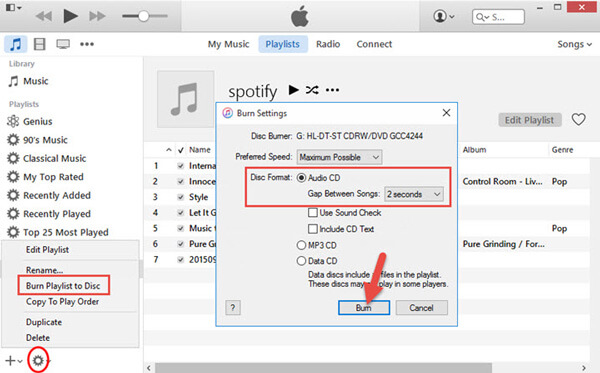
Task: Choose Edit Playlist from the context menu
Action: coord(47,250)
